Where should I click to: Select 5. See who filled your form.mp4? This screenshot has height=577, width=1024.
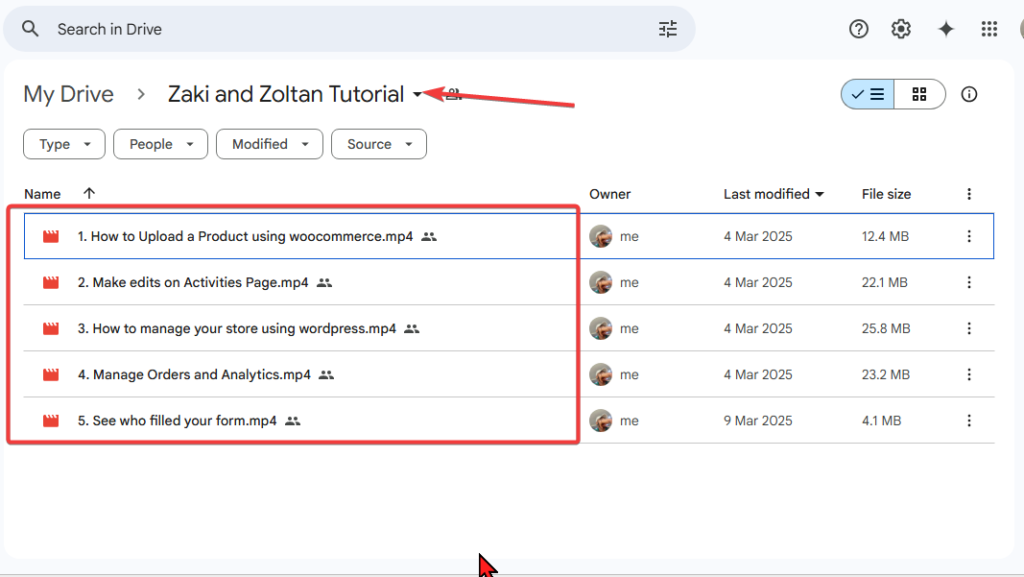(x=178, y=421)
